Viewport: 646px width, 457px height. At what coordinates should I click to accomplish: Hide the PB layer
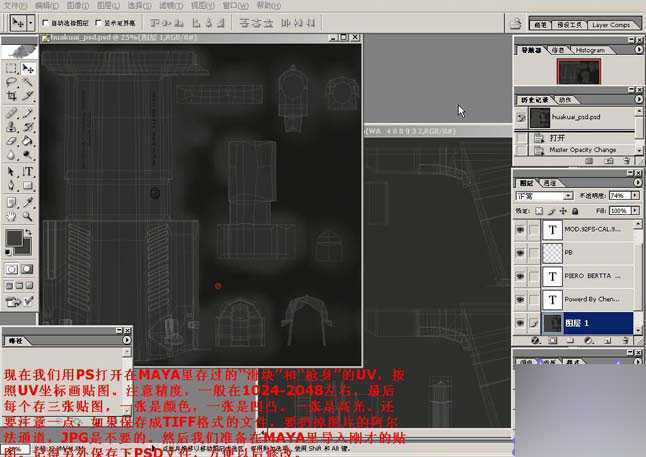[520, 253]
